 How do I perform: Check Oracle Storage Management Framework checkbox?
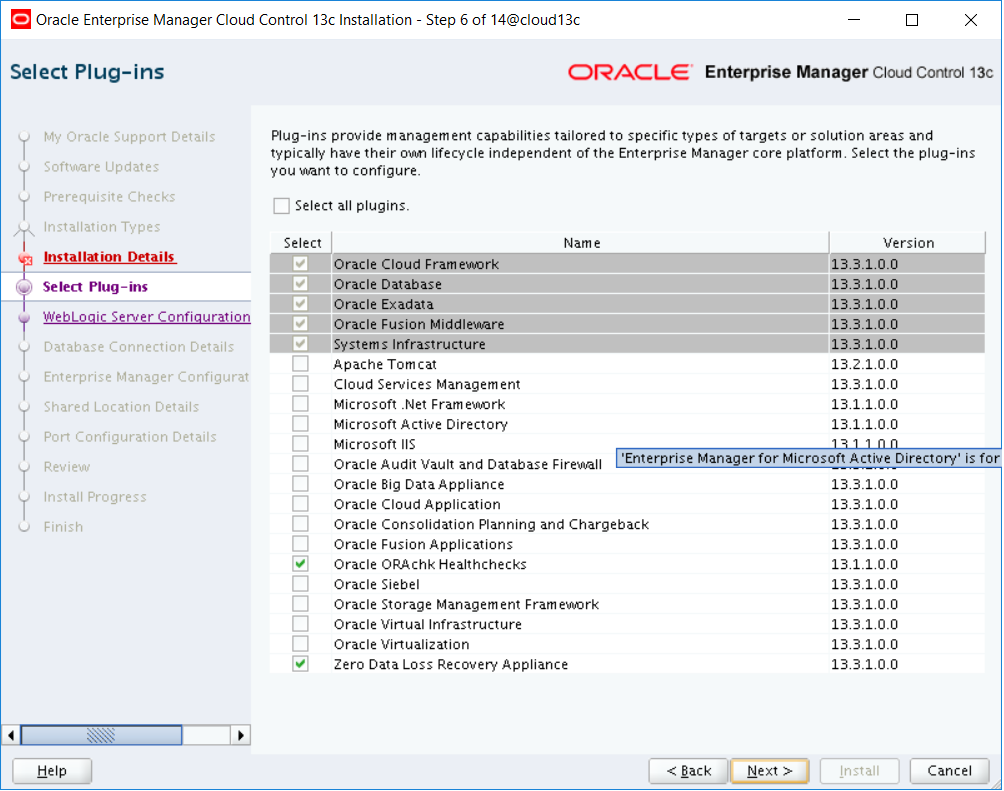tap(300, 603)
